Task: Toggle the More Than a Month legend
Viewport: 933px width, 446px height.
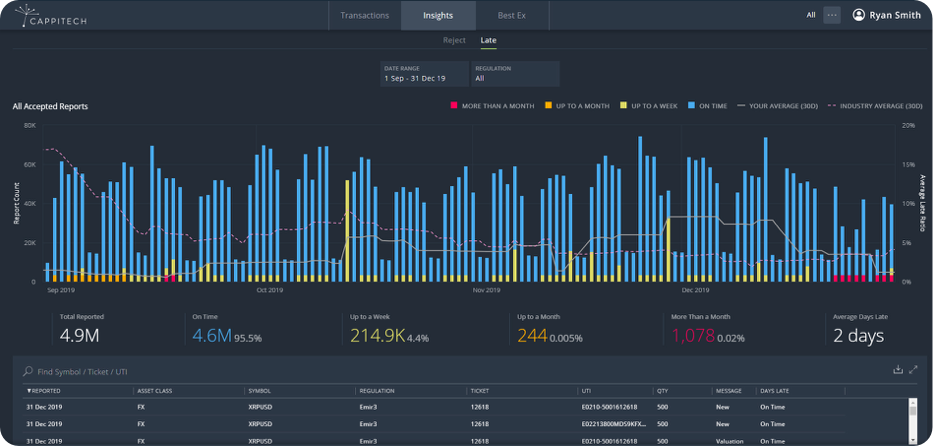Action: pos(491,106)
